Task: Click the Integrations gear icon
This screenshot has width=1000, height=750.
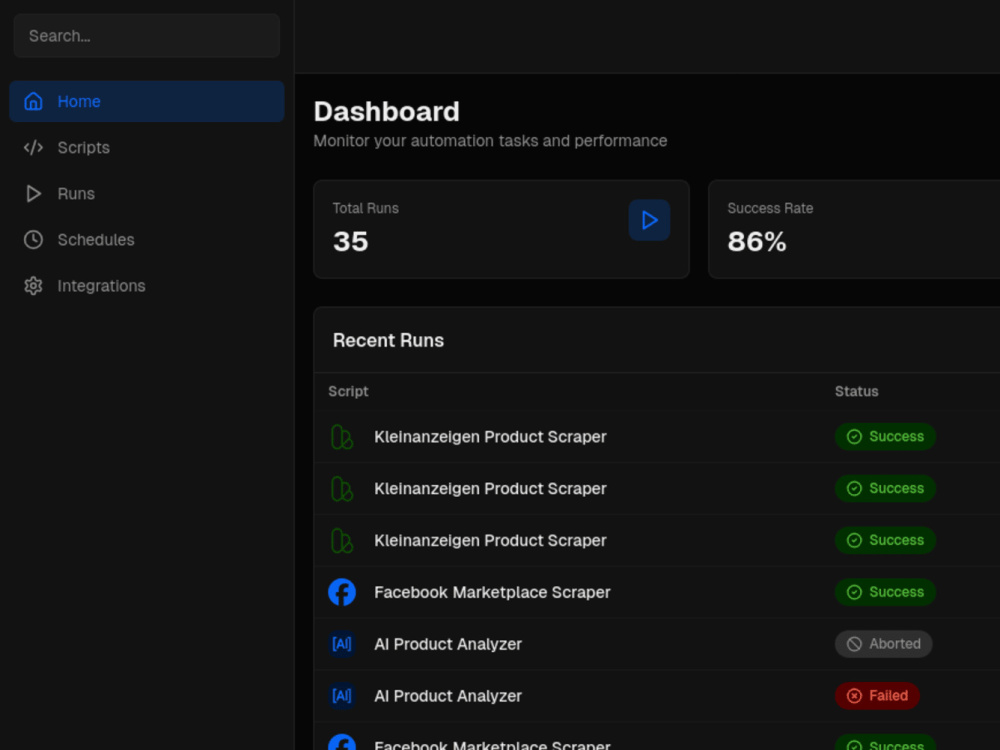Action: coord(33,286)
